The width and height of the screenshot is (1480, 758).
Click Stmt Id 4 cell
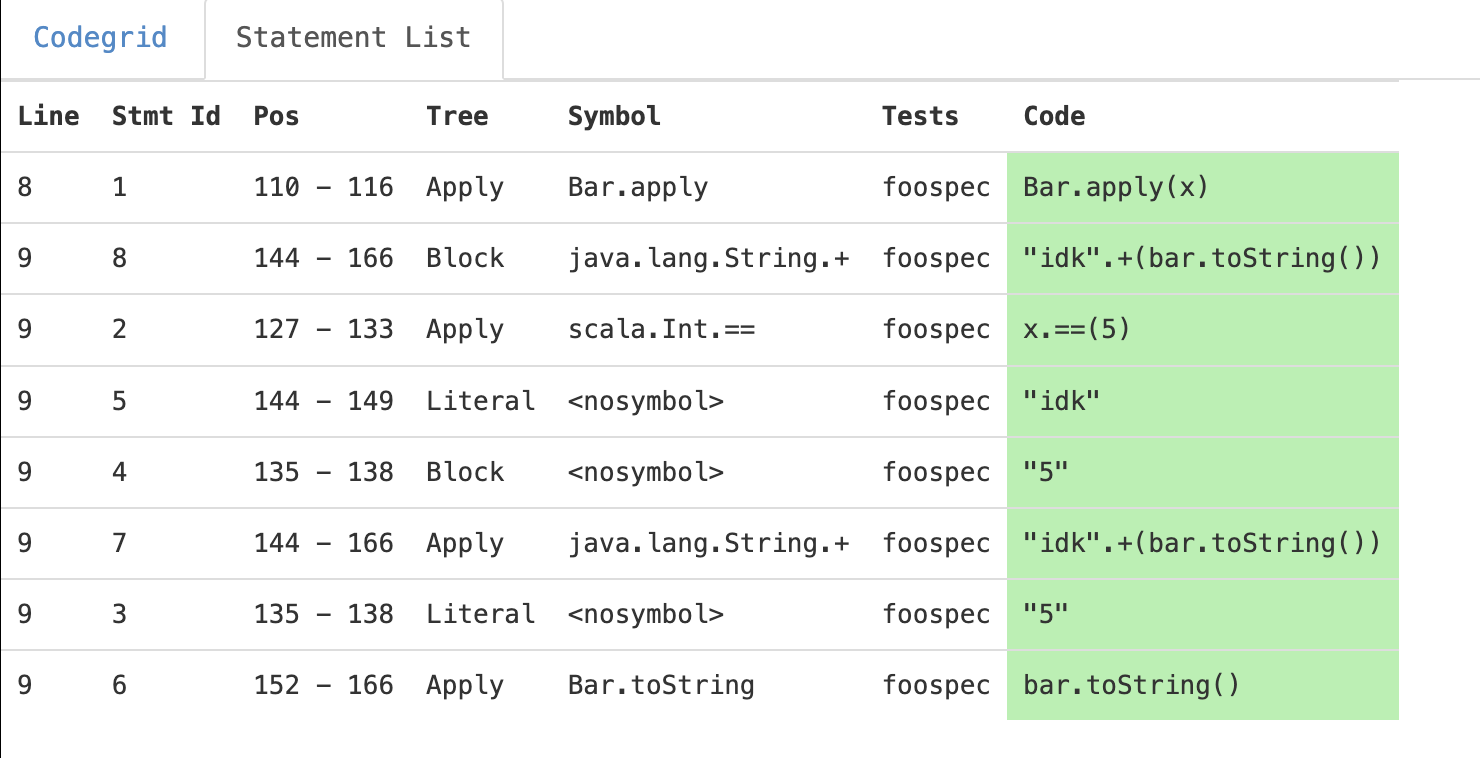point(120,472)
